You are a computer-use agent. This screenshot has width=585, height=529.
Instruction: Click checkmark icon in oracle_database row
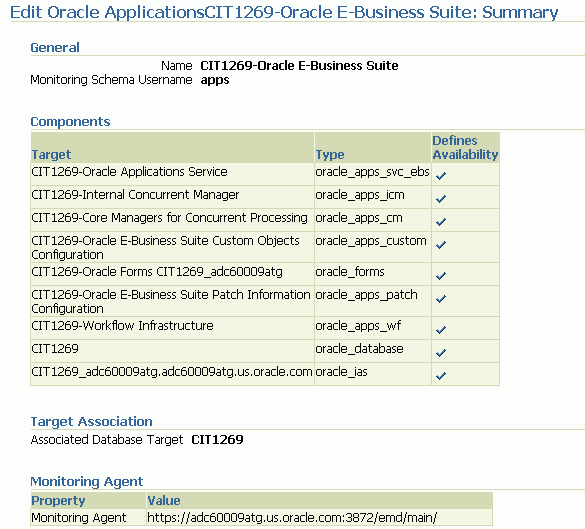tap(441, 353)
